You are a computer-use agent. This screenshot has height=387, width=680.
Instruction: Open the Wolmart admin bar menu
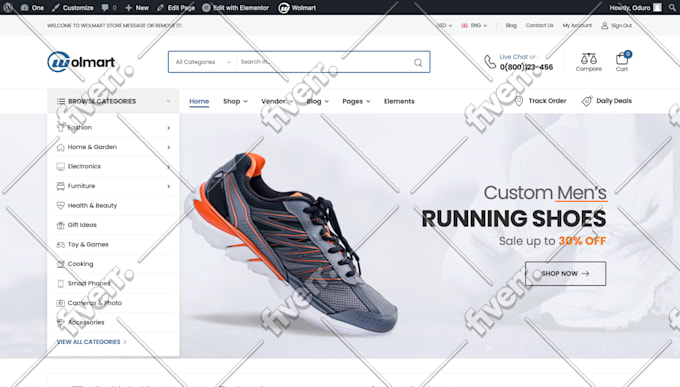[297, 7]
